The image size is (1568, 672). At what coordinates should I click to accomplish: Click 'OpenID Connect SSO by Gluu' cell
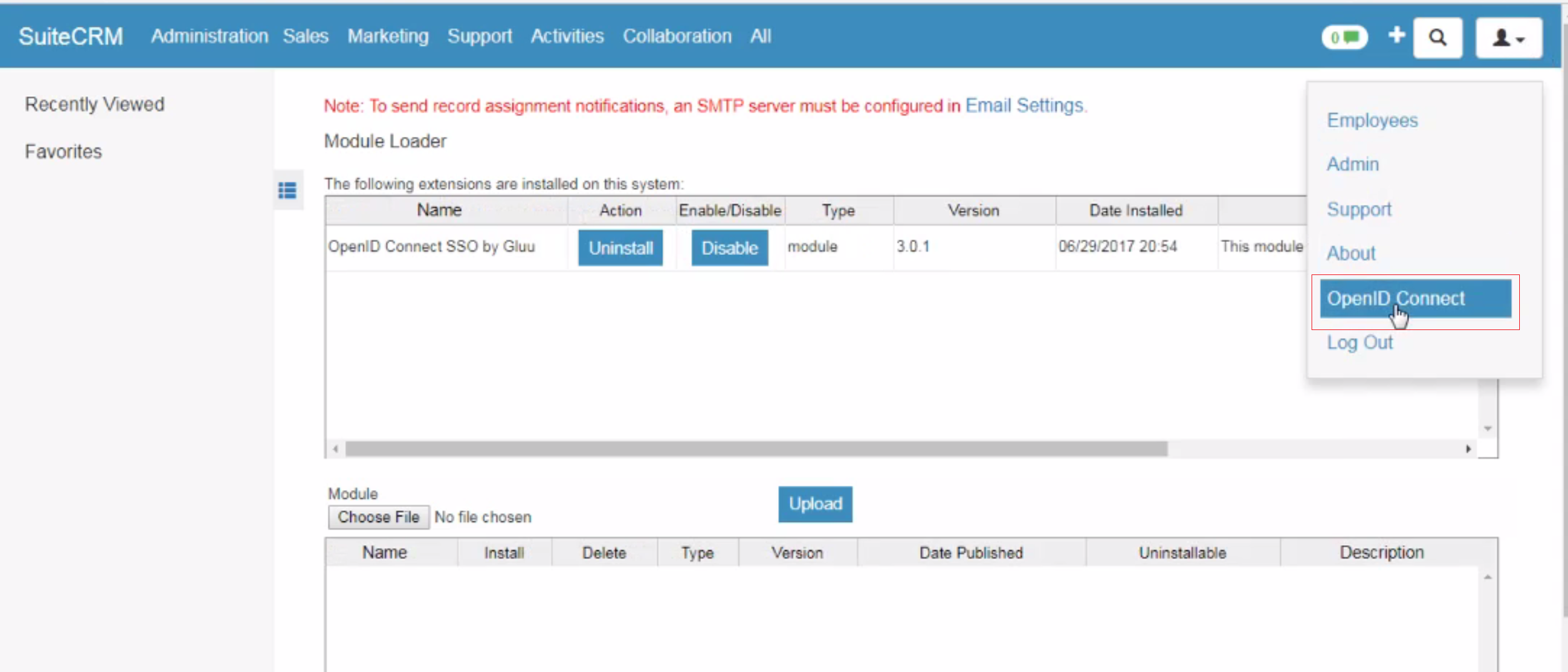(432, 247)
